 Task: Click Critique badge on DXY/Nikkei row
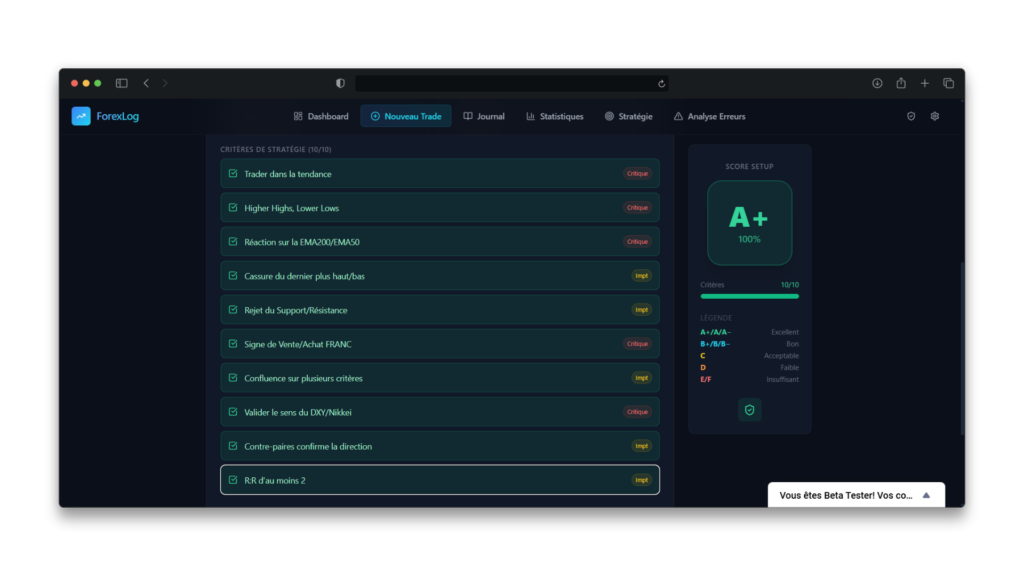[637, 412]
